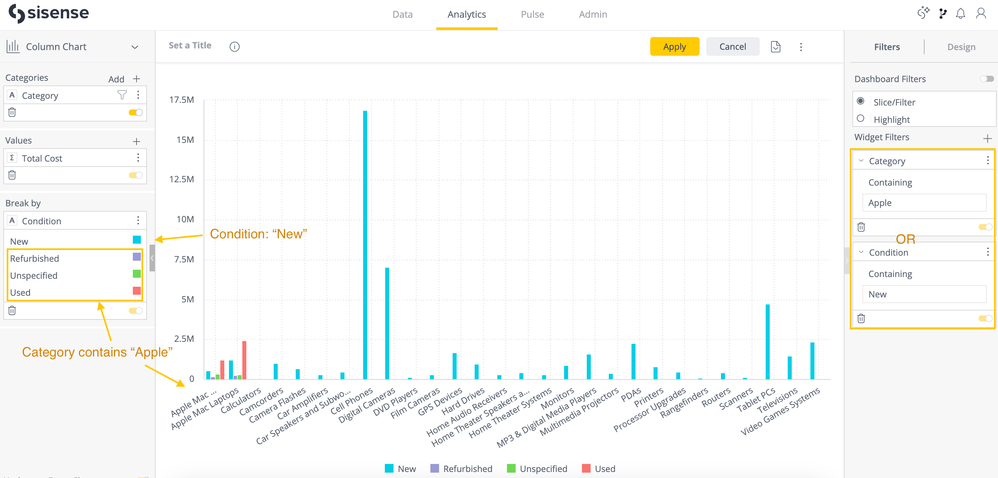The width and height of the screenshot is (998, 478).
Task: Add a new Values field with plus icon
Action: click(x=137, y=141)
